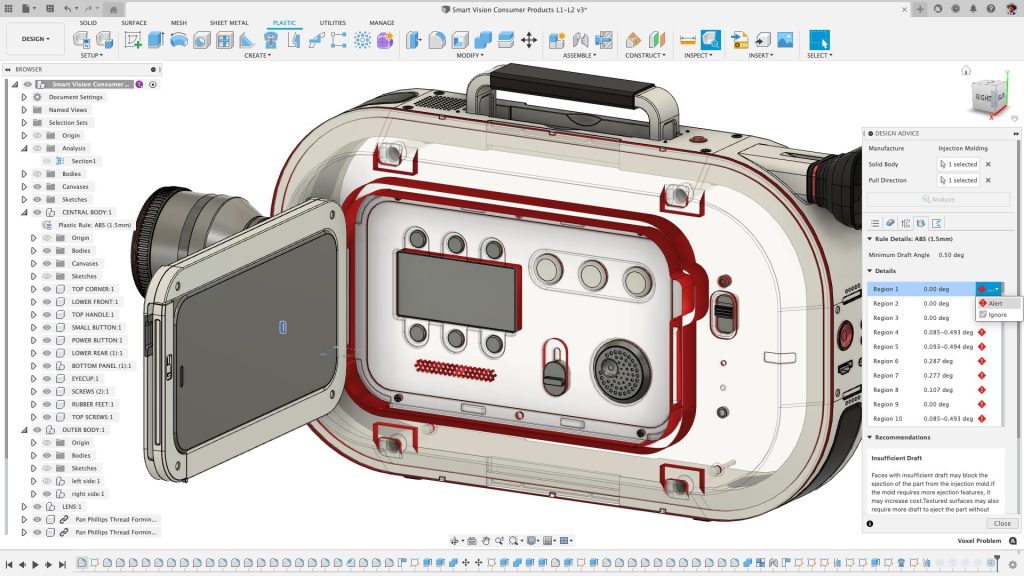Click the Pan icon in the bottom navigation bar
1024x576 pixels.
pos(486,540)
